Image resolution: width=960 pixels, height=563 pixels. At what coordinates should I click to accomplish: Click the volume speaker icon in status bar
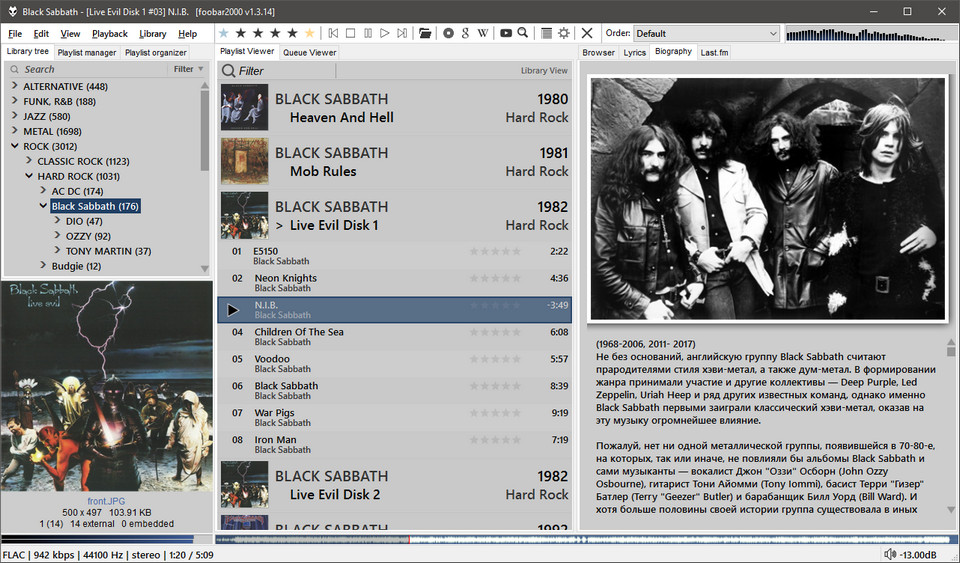[x=890, y=554]
